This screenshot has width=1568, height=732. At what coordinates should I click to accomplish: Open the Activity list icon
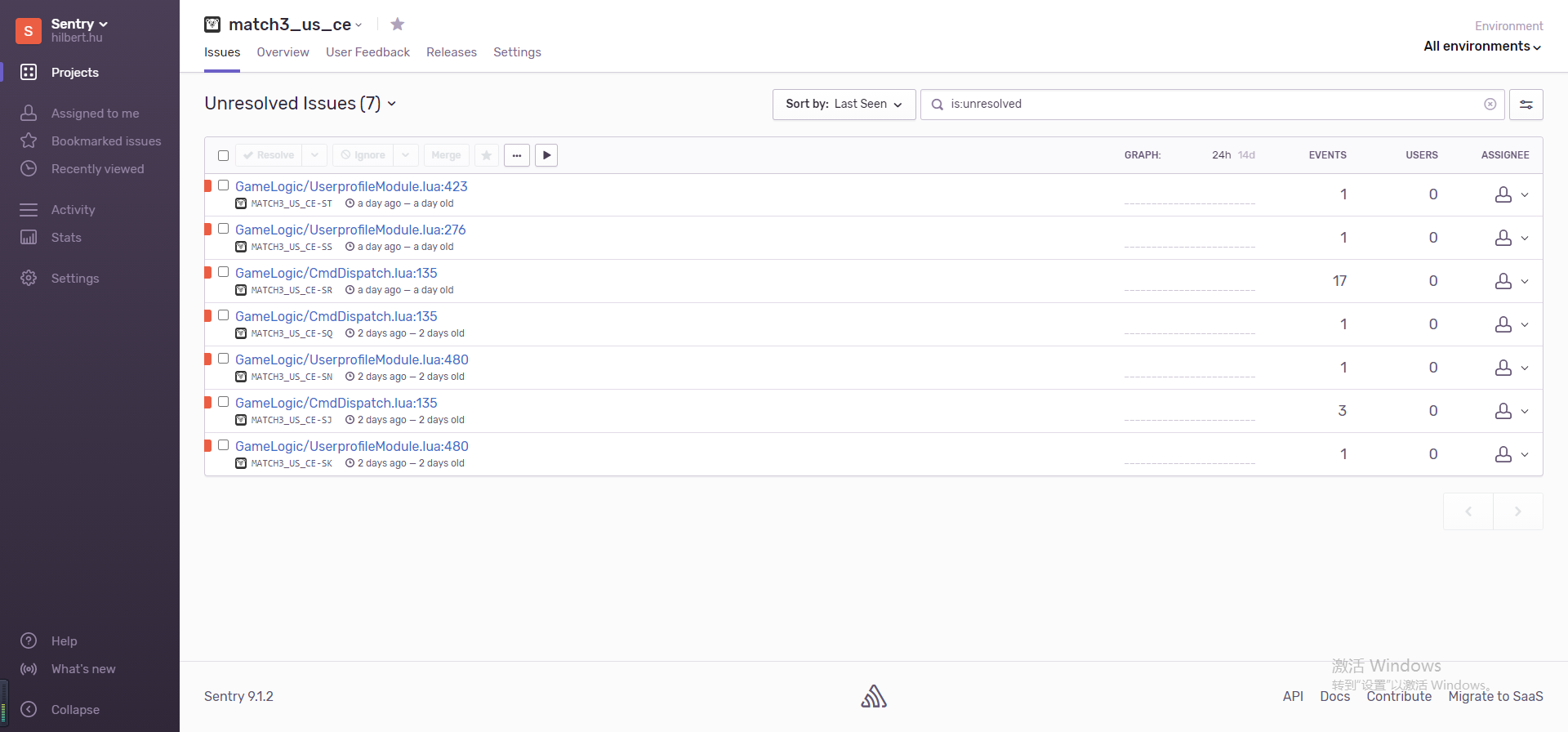click(29, 209)
